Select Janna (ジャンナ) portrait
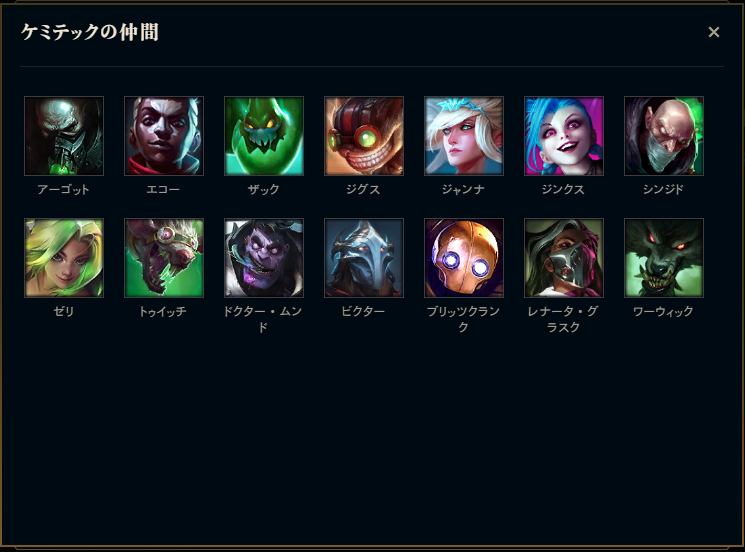The width and height of the screenshot is (745, 552). click(464, 136)
